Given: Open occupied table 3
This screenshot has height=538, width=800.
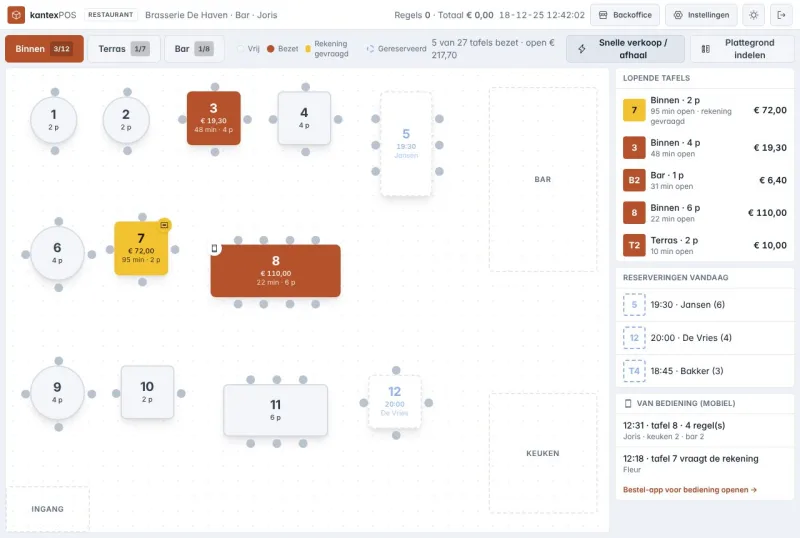Looking at the screenshot, I should coord(214,118).
